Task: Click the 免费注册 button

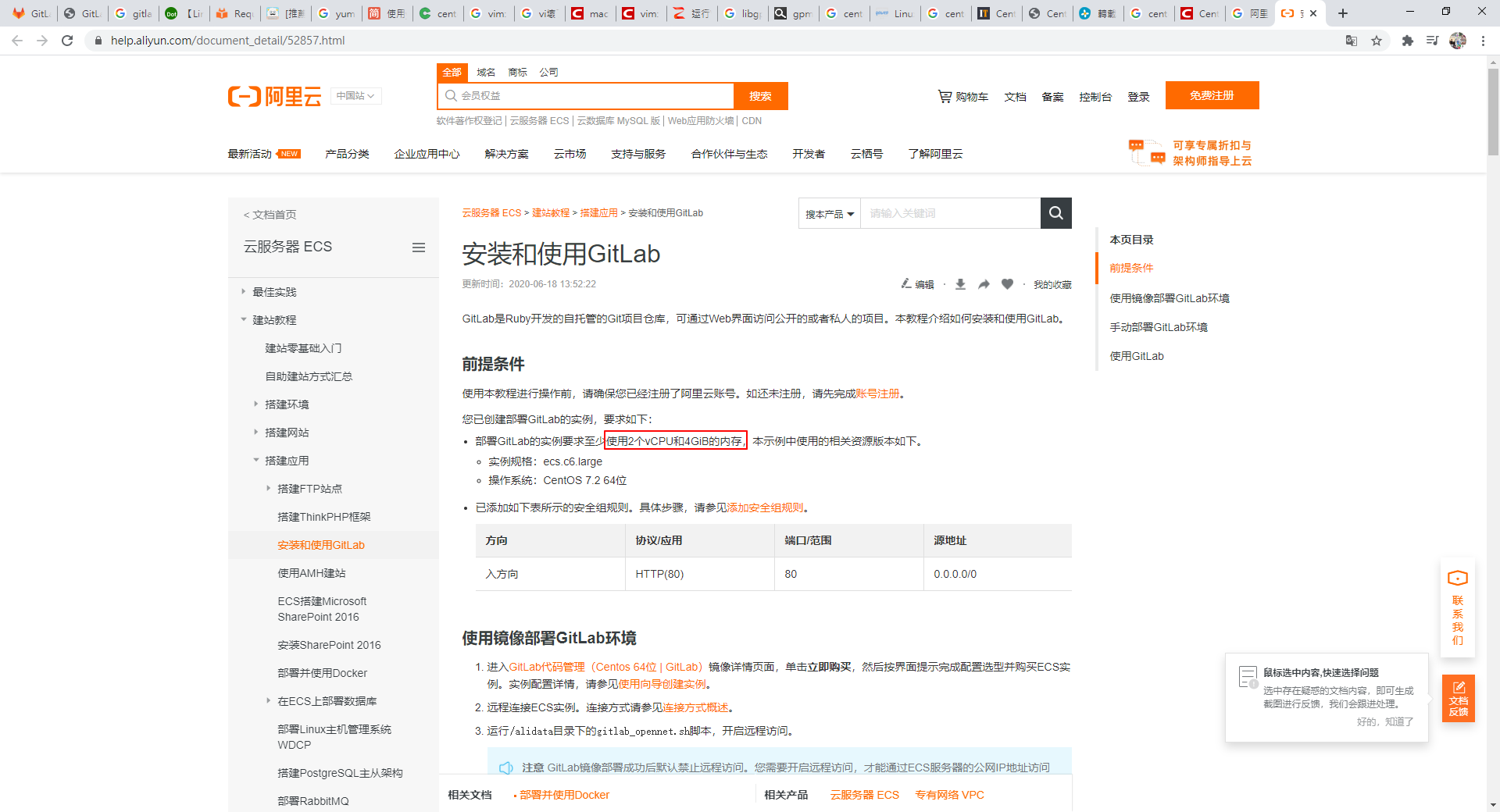Action: (1212, 95)
